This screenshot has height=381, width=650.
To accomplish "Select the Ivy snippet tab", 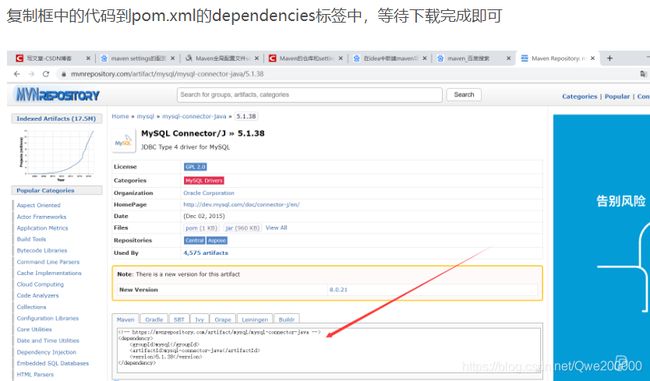I will [199, 319].
